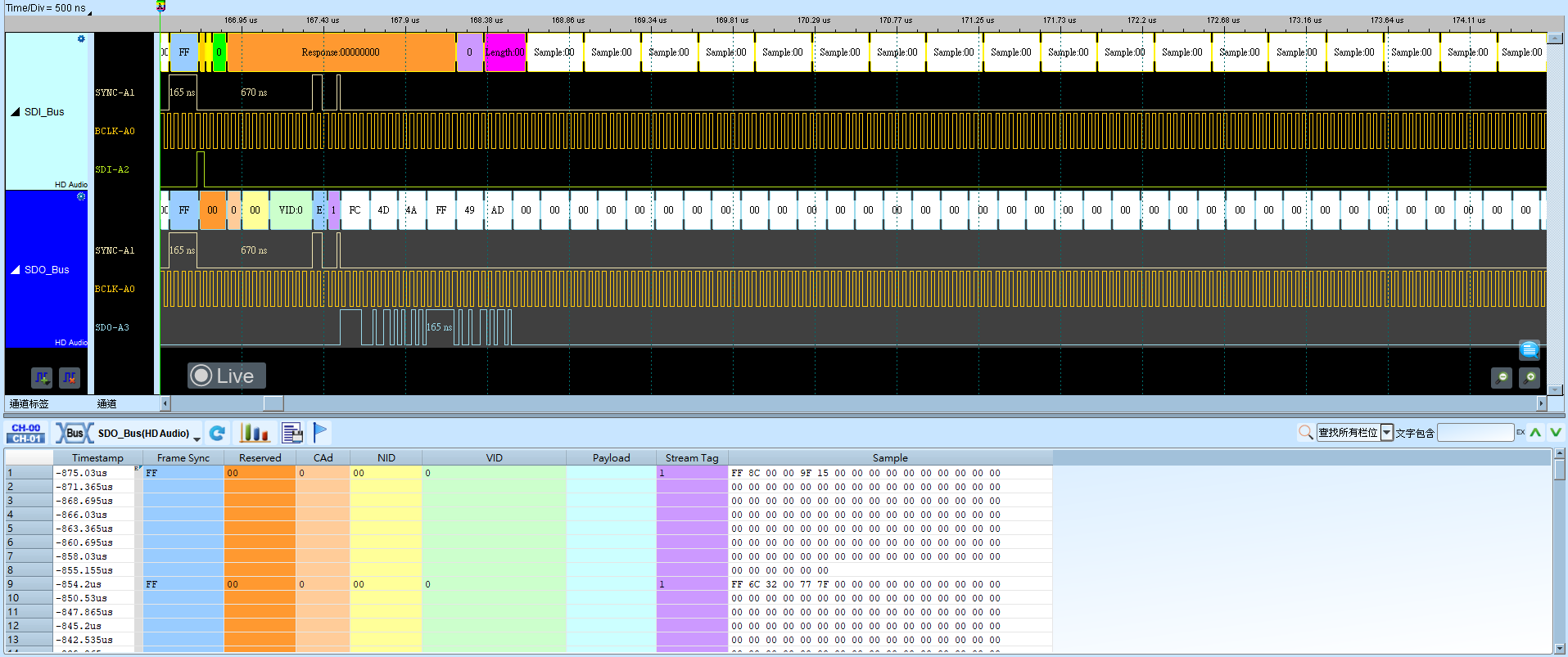Click the waveform horizontal scrollbar thumb

[x=273, y=403]
